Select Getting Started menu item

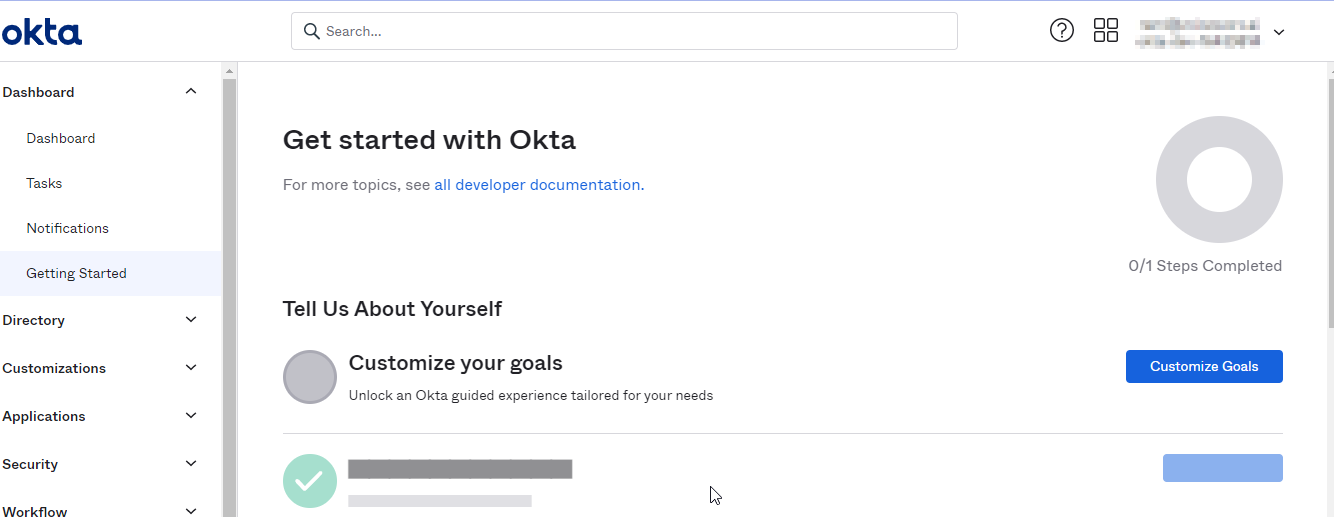click(x=76, y=273)
